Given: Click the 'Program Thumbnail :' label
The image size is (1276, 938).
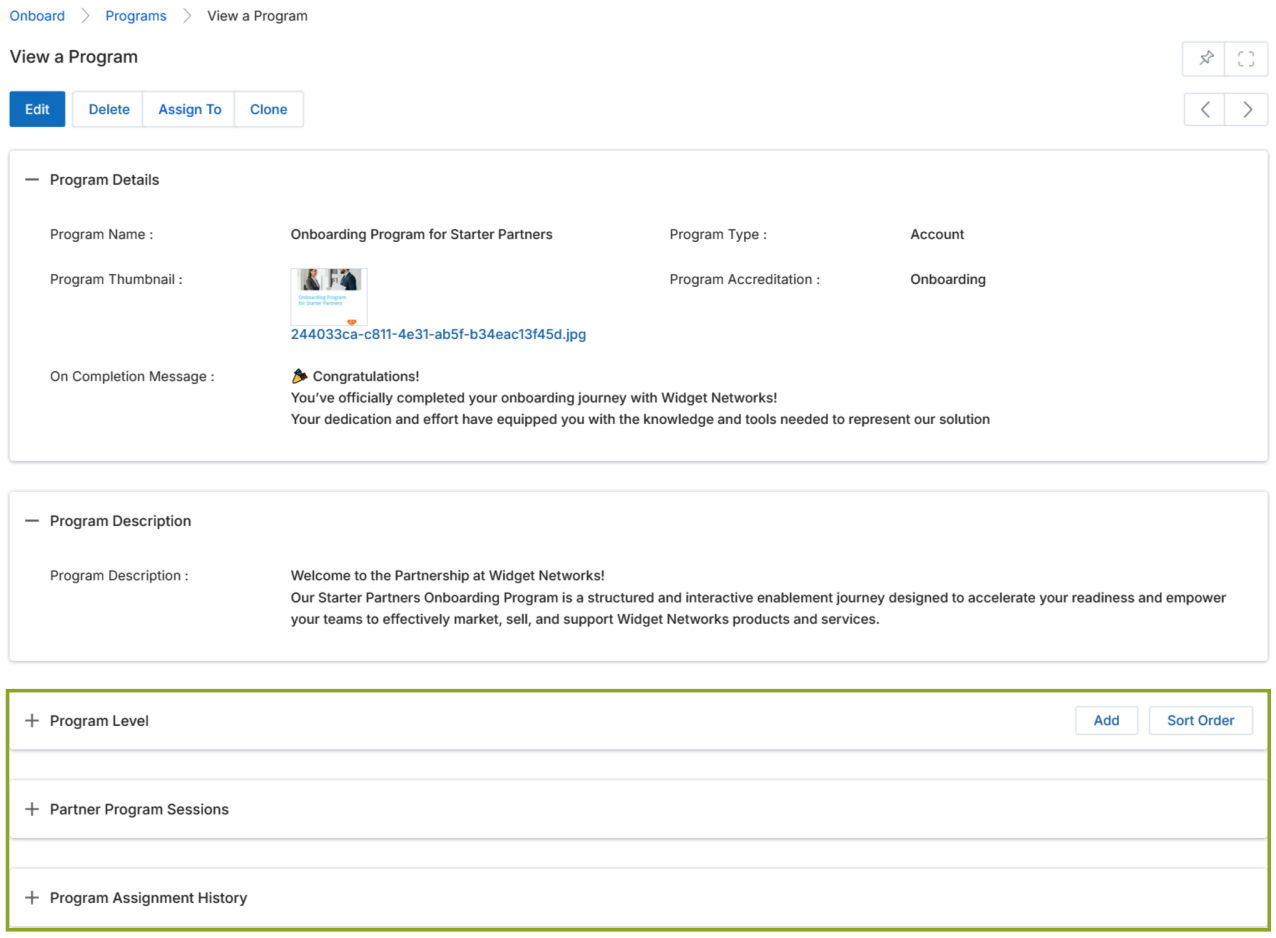Looking at the screenshot, I should click(116, 279).
